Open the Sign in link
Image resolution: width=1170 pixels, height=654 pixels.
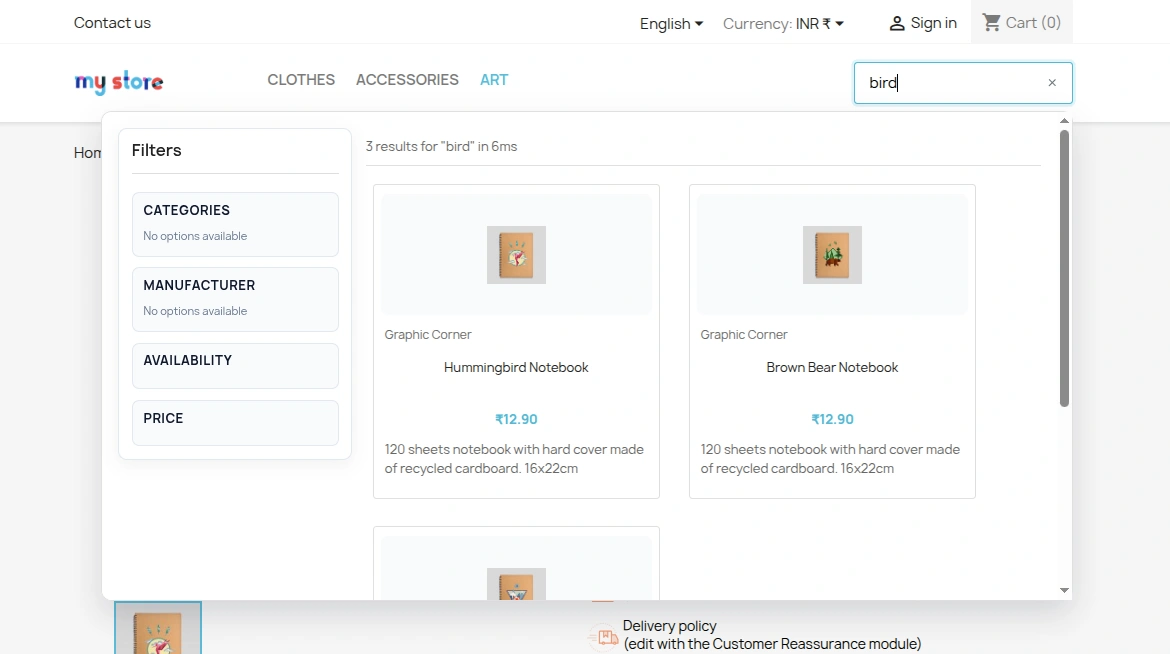[923, 23]
